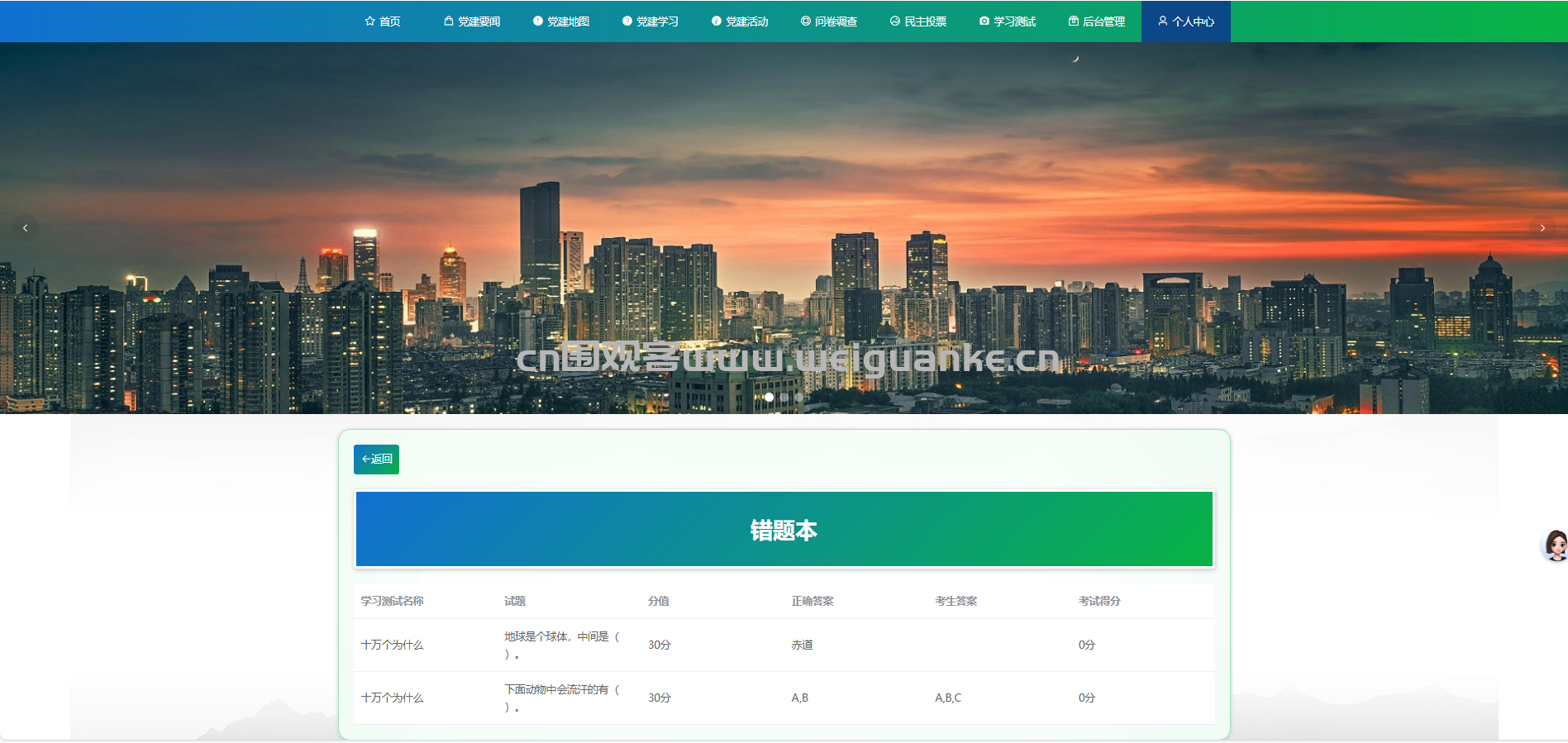Click the user icon beside 个人中心
This screenshot has height=743, width=1568.
[x=1163, y=21]
